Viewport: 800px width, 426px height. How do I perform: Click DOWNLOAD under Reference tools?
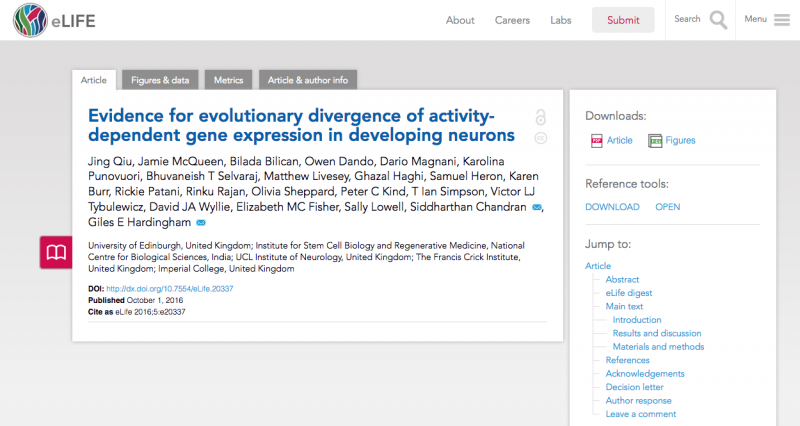[612, 207]
